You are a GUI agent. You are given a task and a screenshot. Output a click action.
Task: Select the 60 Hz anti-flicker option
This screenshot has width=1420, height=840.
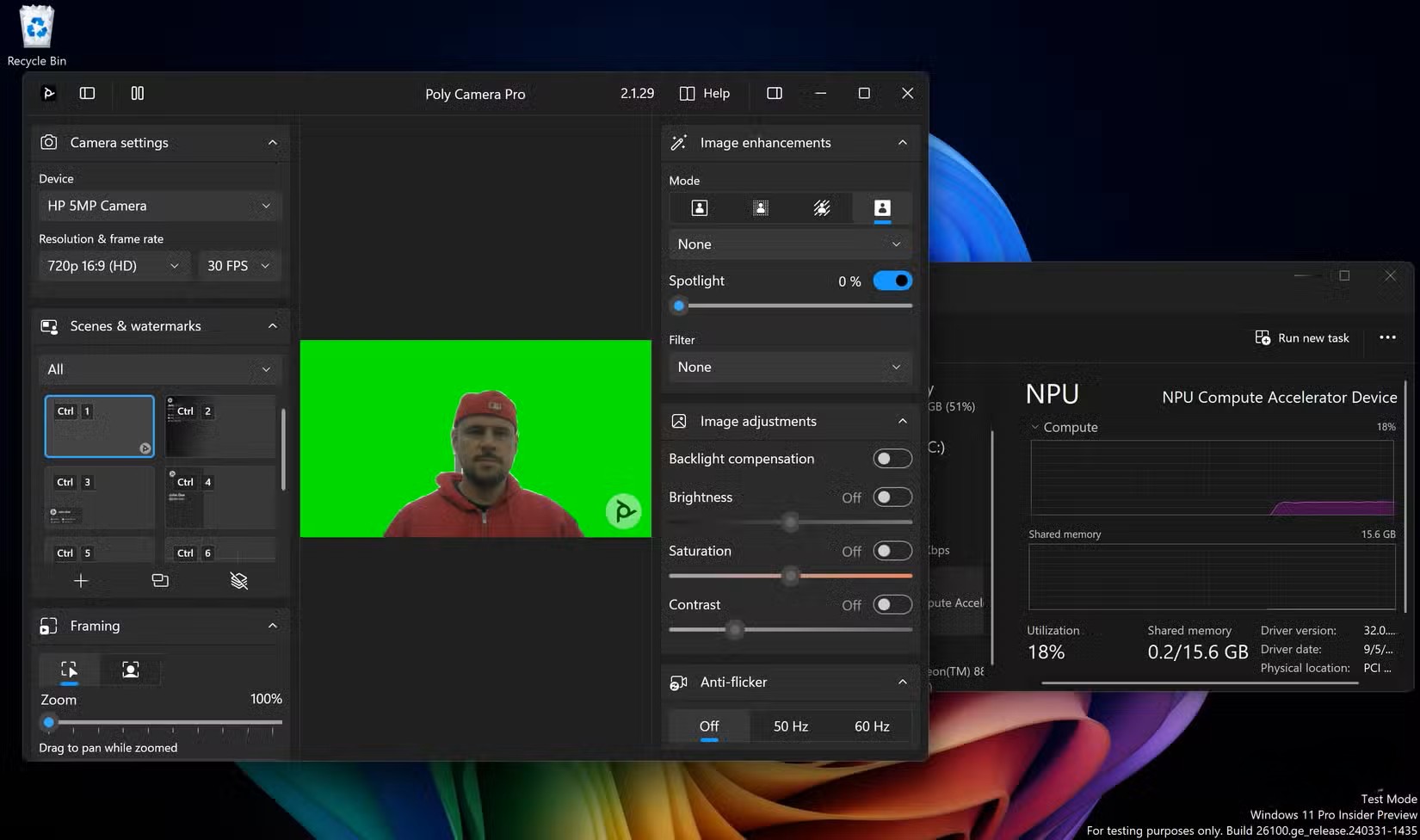pyautogui.click(x=872, y=726)
